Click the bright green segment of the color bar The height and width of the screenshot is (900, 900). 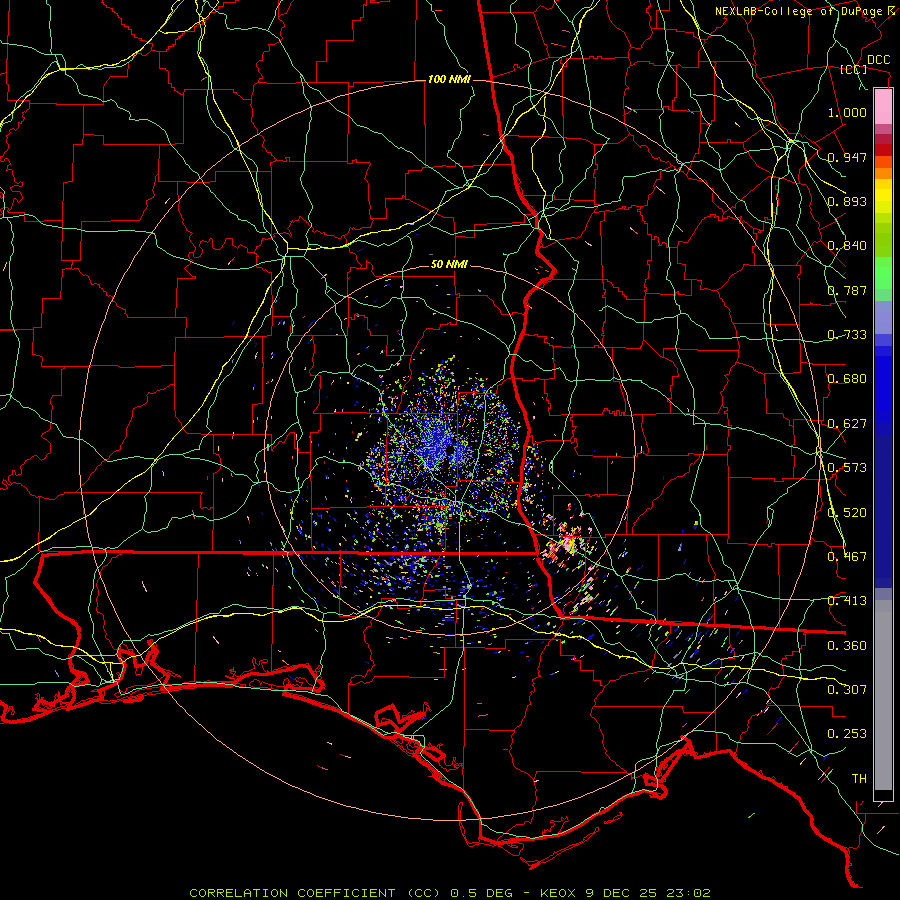(x=883, y=273)
